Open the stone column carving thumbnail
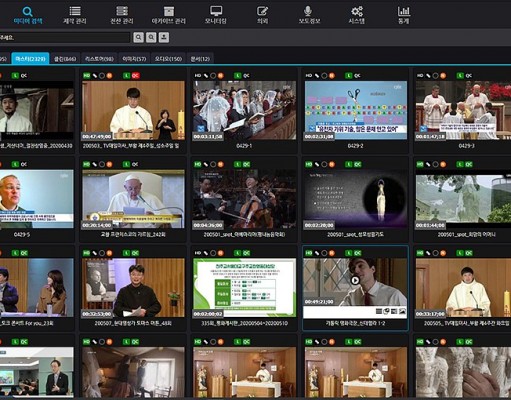 (x=463, y=372)
